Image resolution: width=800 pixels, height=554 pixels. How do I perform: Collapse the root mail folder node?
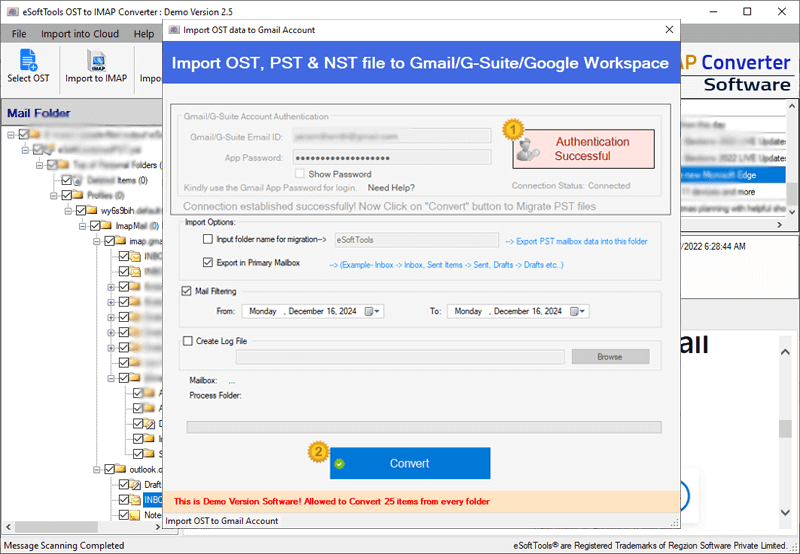(x=11, y=135)
